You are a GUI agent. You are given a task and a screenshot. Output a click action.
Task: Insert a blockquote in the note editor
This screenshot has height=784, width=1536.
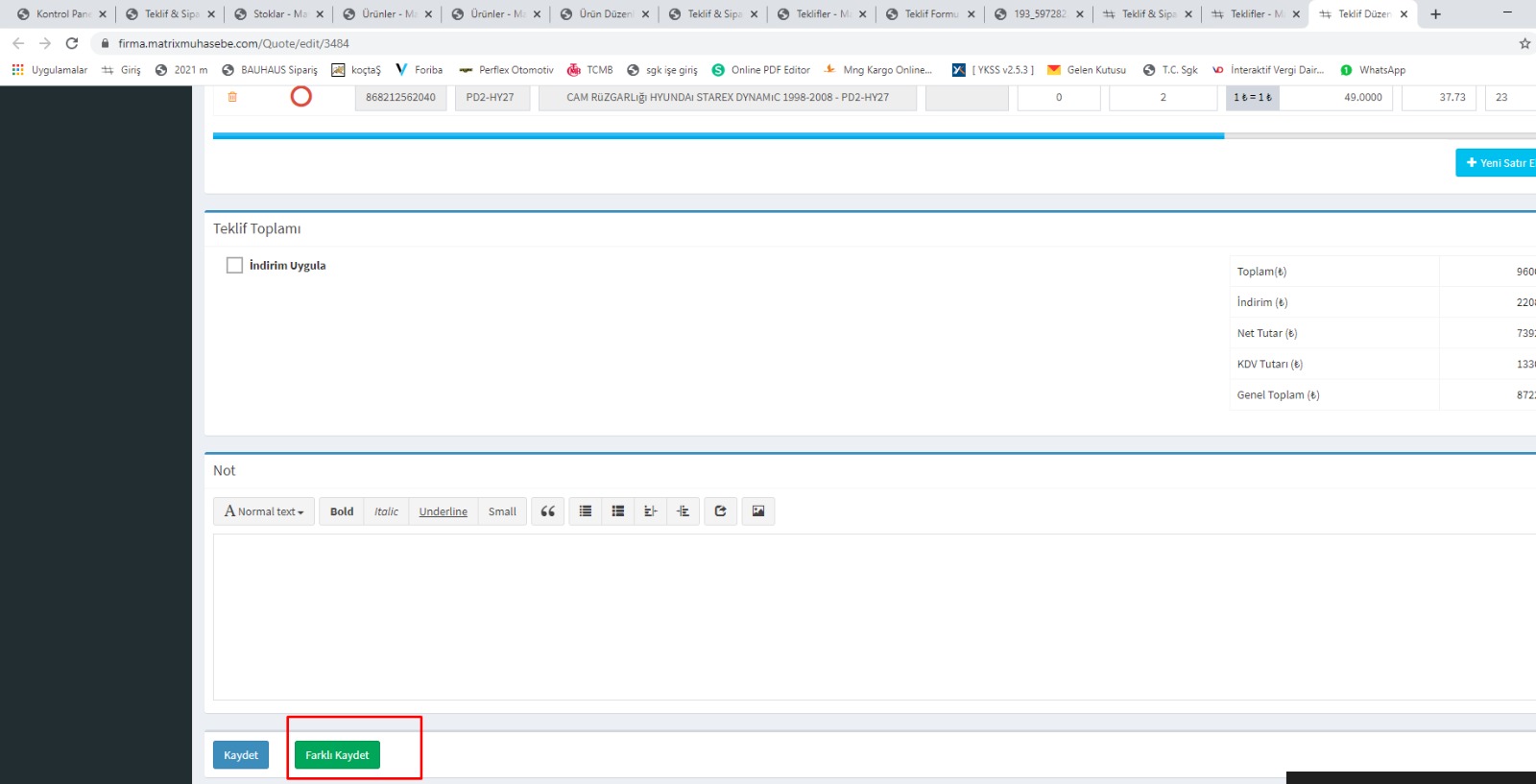coord(547,511)
